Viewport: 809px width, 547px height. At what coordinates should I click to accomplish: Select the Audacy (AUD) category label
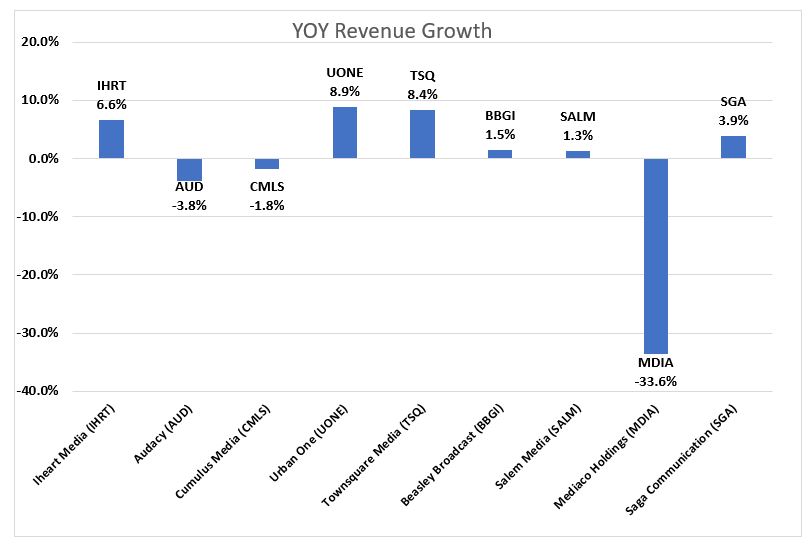coord(163,433)
